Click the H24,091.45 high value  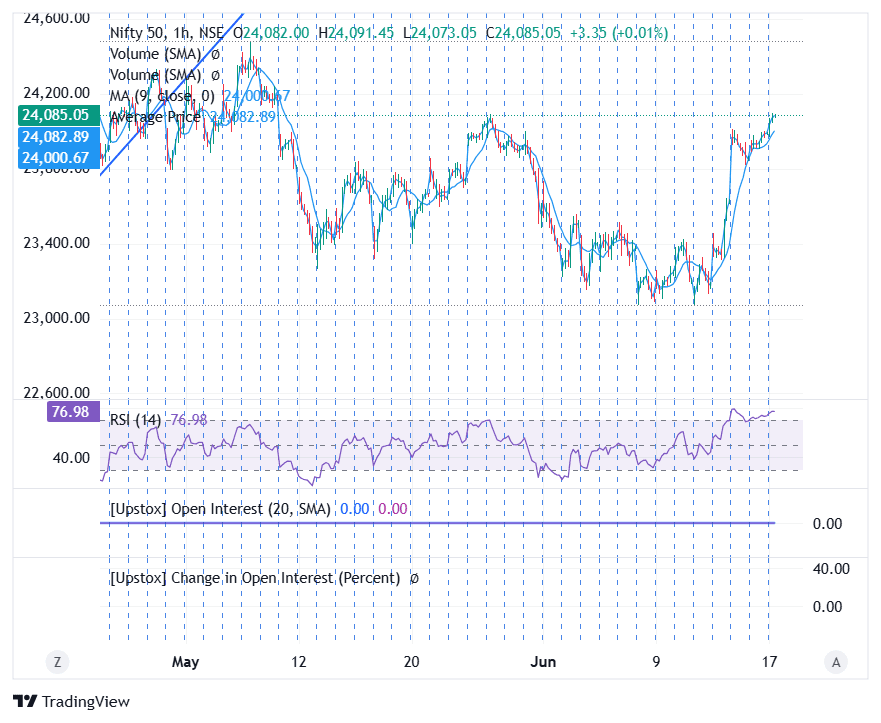click(x=356, y=33)
